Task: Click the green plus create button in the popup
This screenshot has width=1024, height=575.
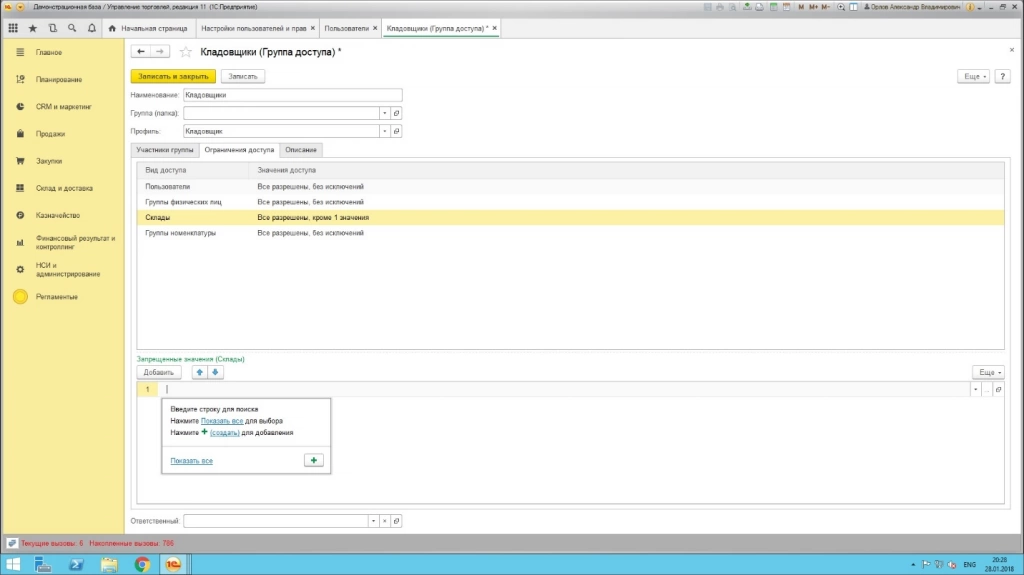Action: point(313,461)
